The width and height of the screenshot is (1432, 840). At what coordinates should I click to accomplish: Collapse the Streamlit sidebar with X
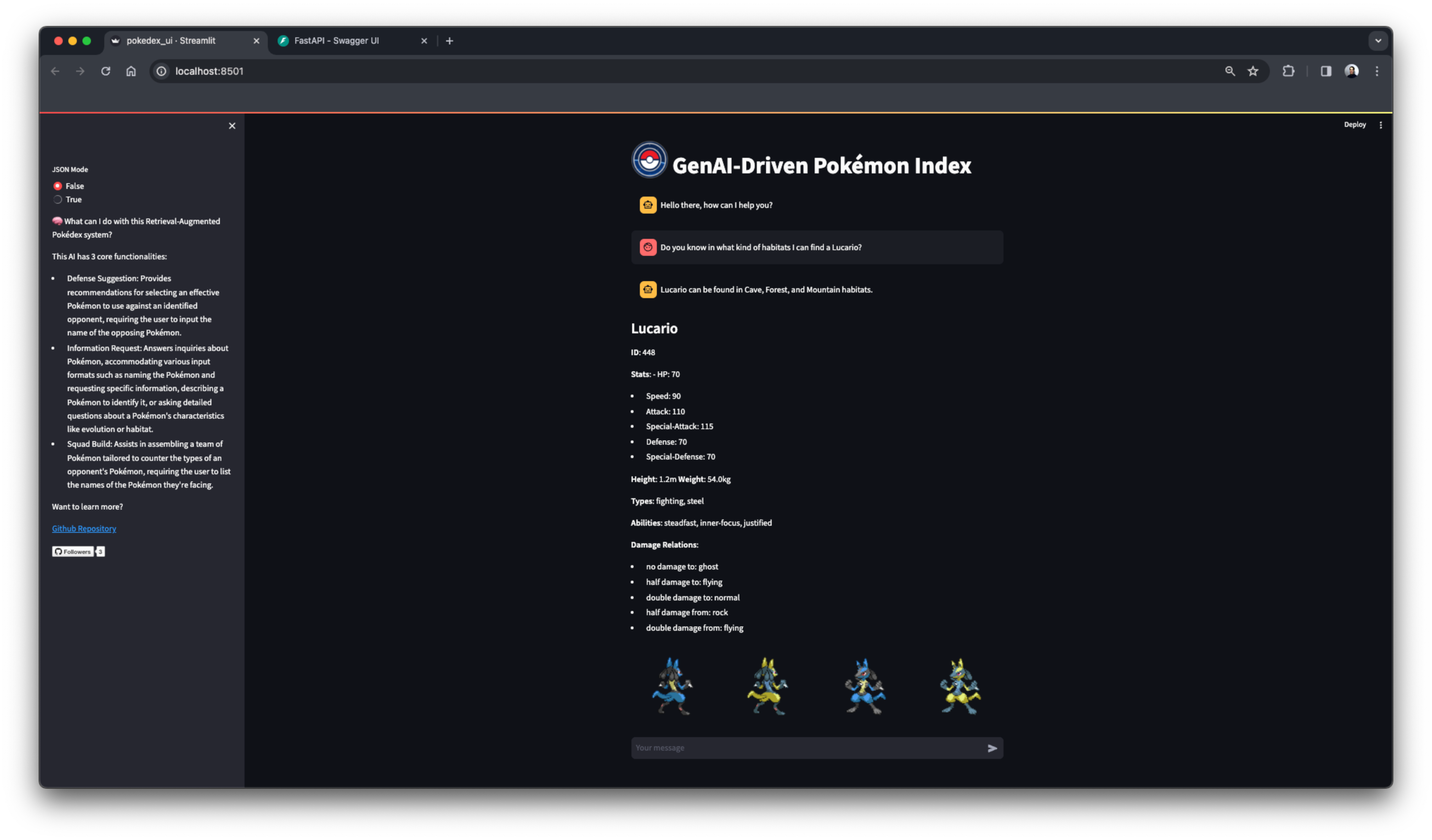[x=232, y=125]
